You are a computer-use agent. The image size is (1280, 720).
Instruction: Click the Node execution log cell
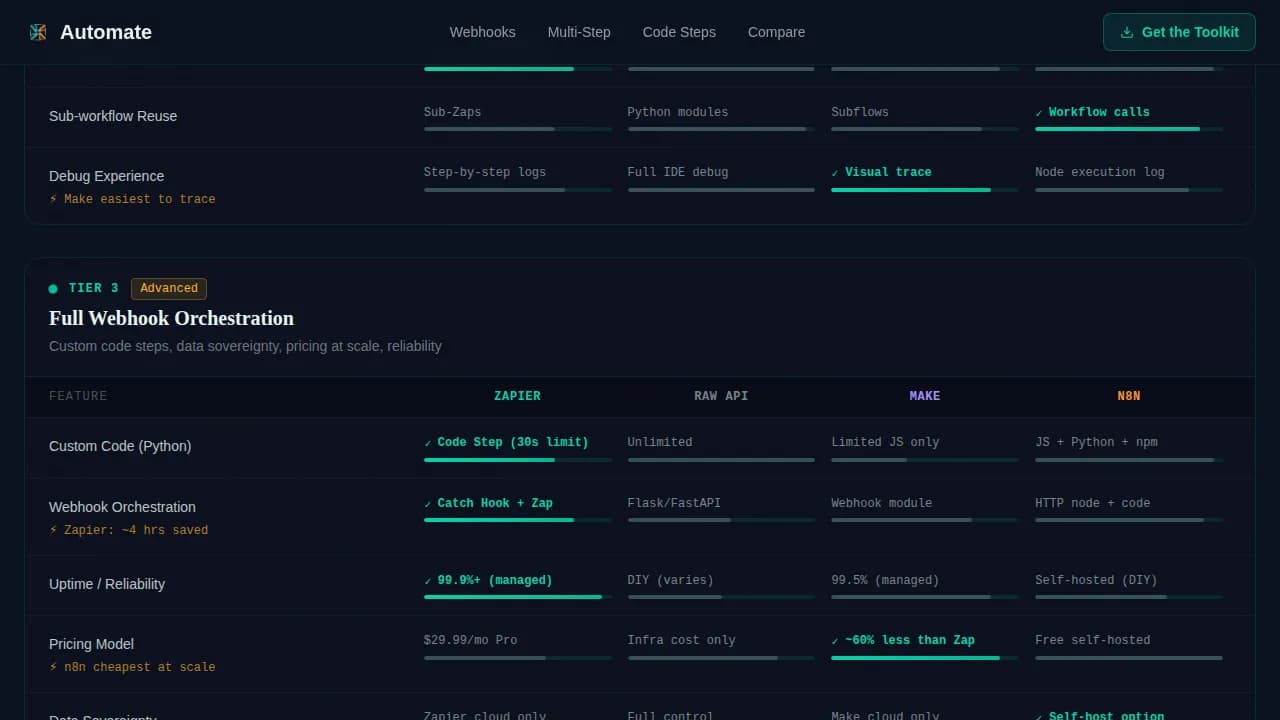point(1100,172)
